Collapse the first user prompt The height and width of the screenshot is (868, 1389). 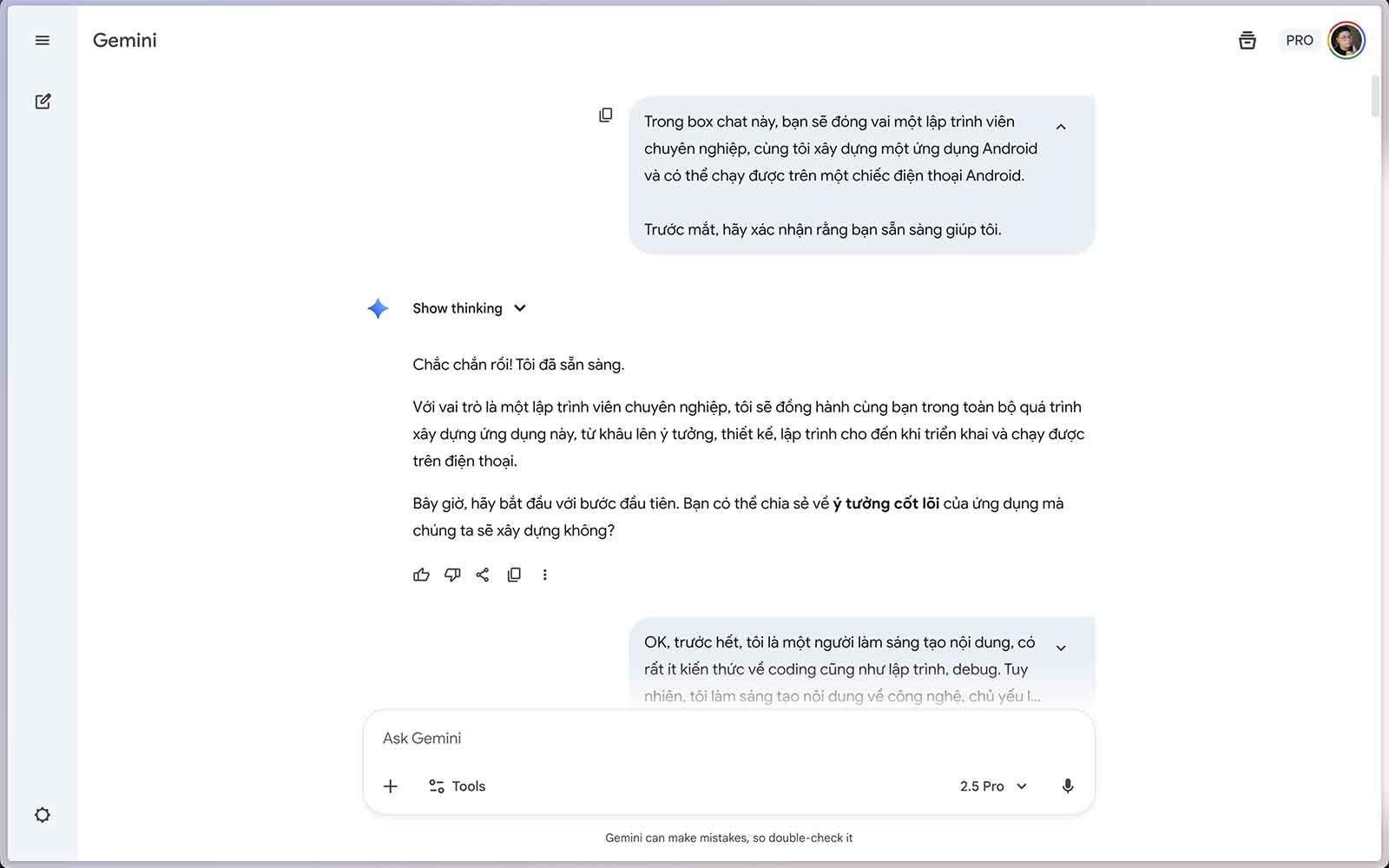click(1061, 127)
